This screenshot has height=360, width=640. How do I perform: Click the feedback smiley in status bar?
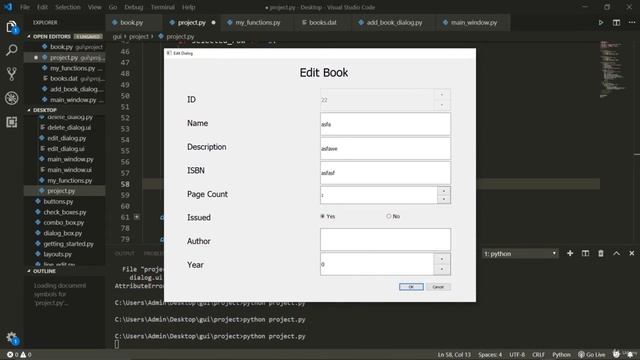pos(616,354)
